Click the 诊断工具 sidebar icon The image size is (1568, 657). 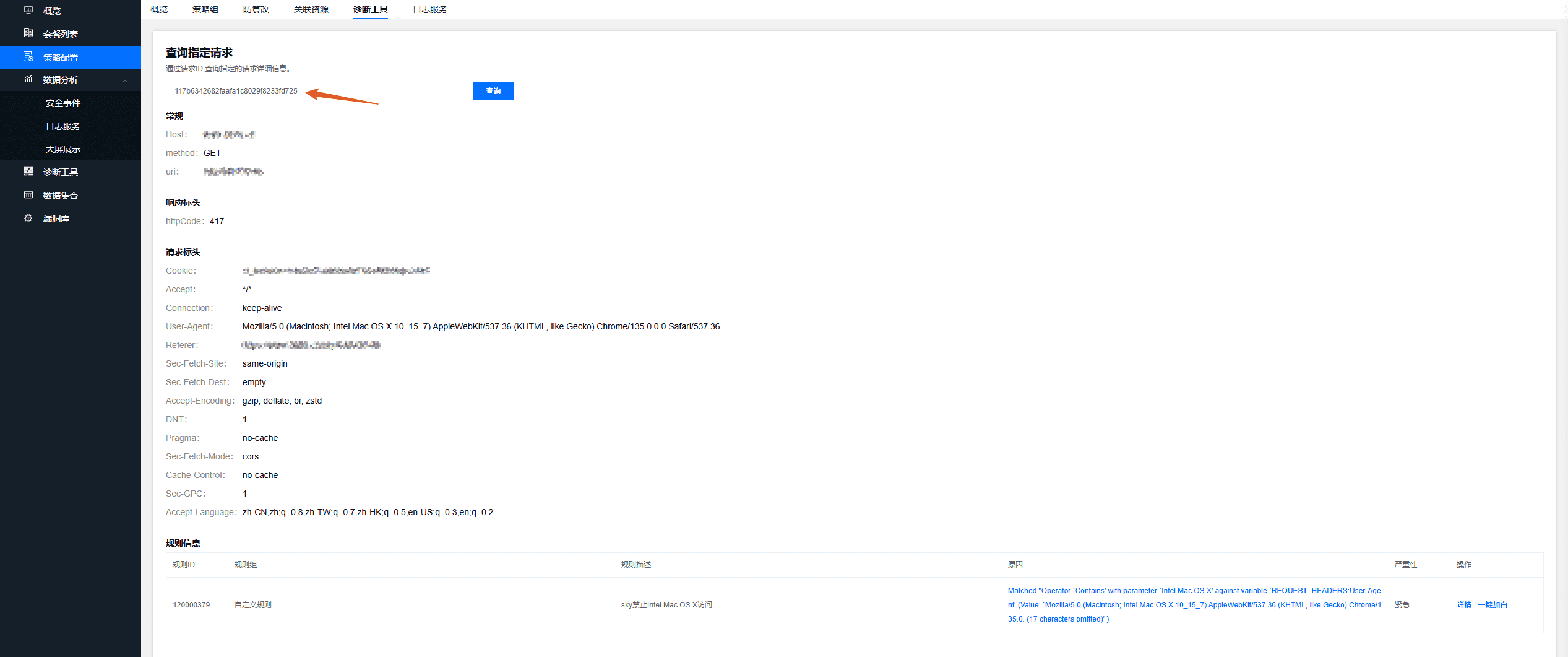pos(28,172)
